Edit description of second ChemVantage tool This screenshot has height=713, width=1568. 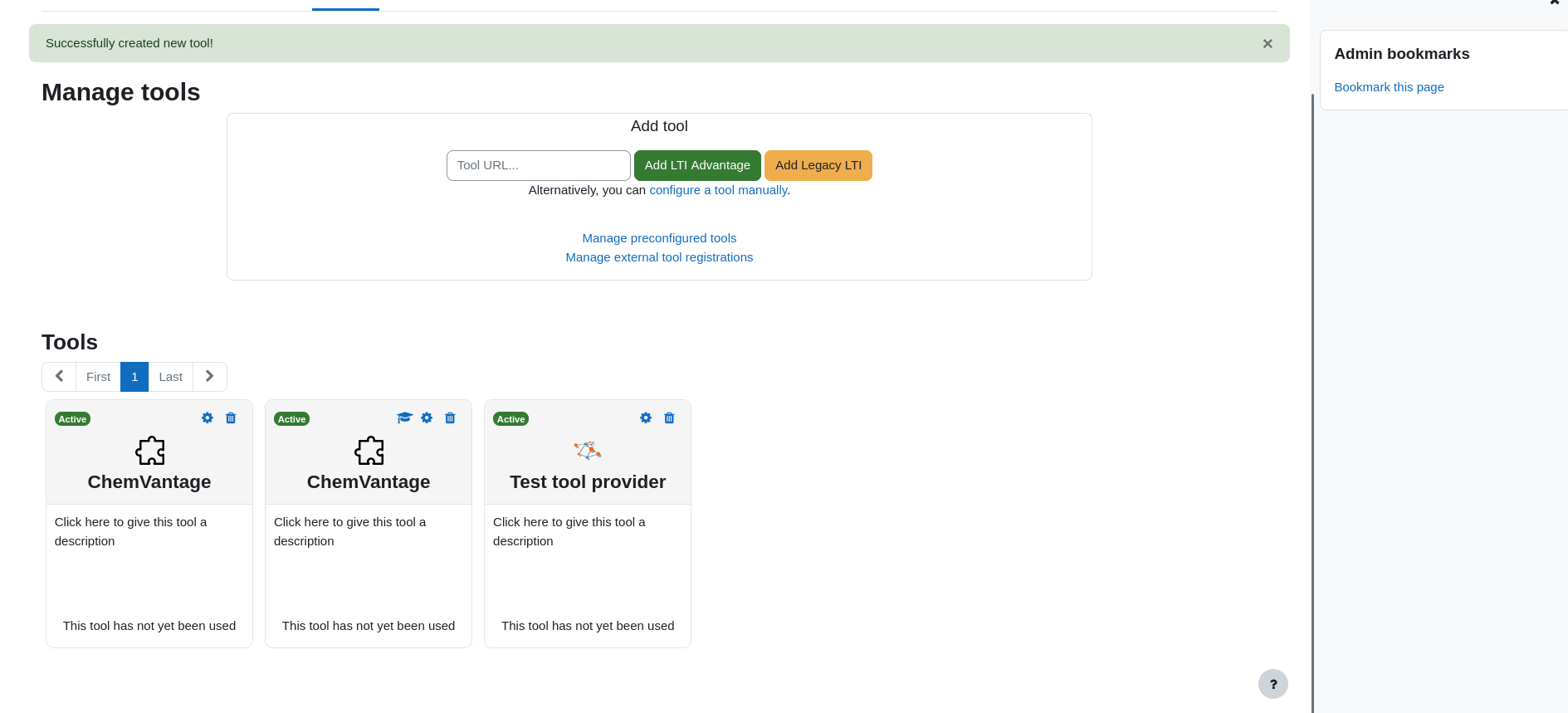(350, 531)
